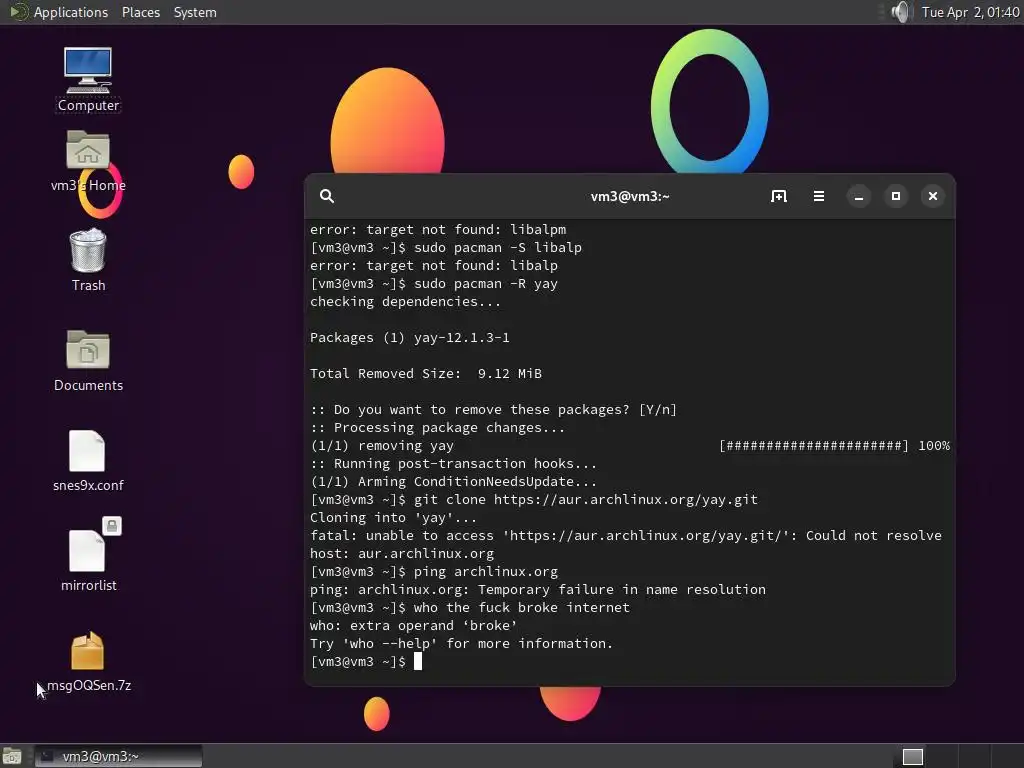Click 'Packages (1) yay-12.1.3-1' line
1024x768 pixels.
pos(409,338)
